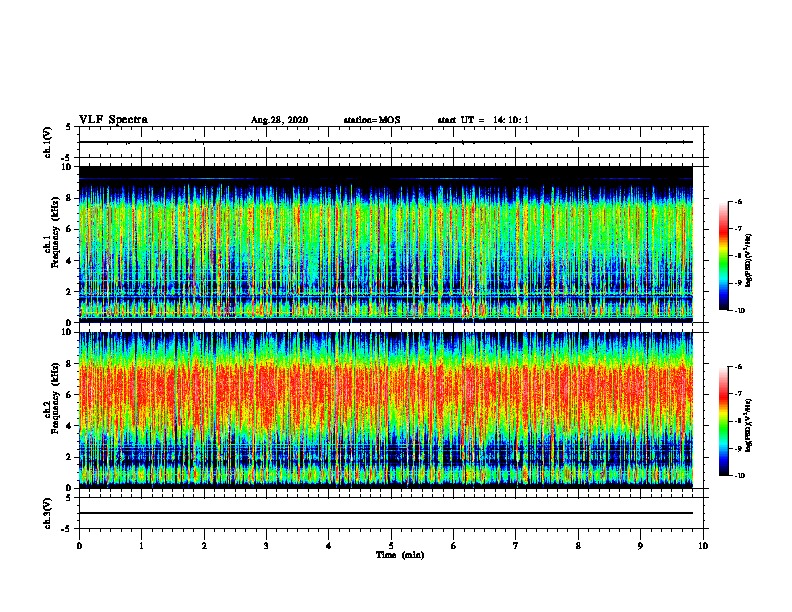The width and height of the screenshot is (792, 612).
Task: Click the time axis tick label "3"
Action: point(266,546)
